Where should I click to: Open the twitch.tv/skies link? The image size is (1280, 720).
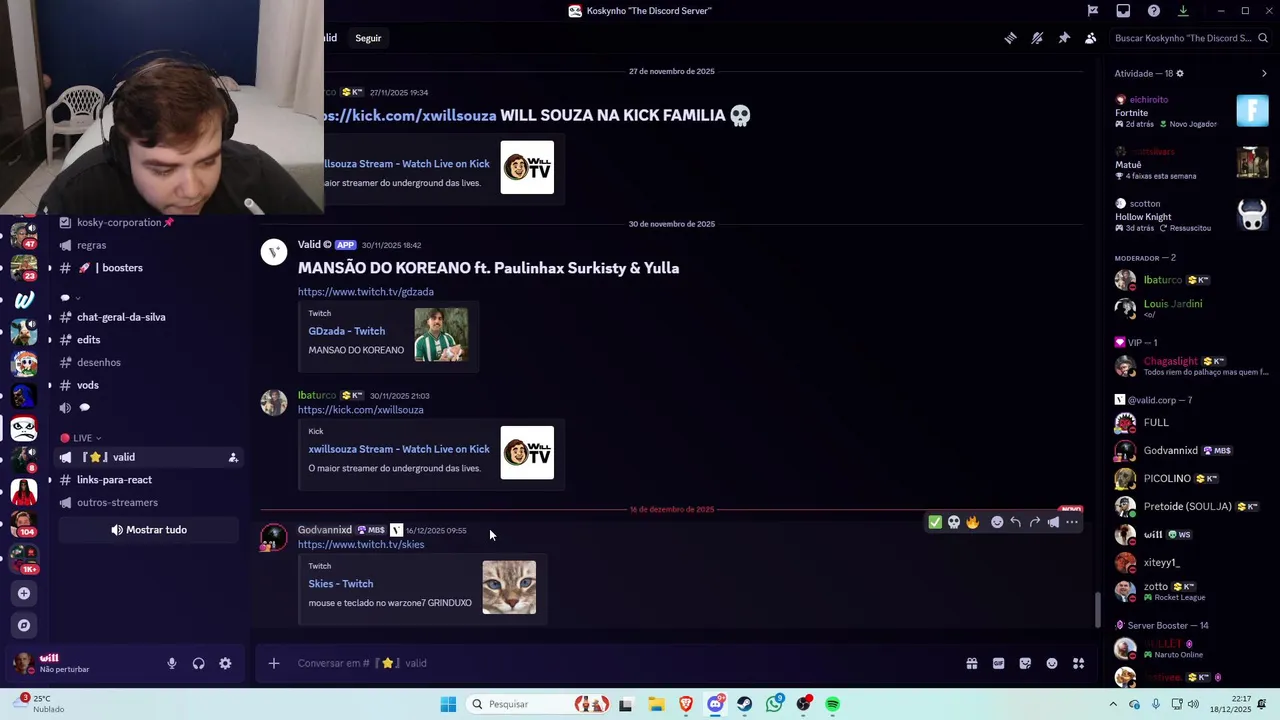coord(361,545)
